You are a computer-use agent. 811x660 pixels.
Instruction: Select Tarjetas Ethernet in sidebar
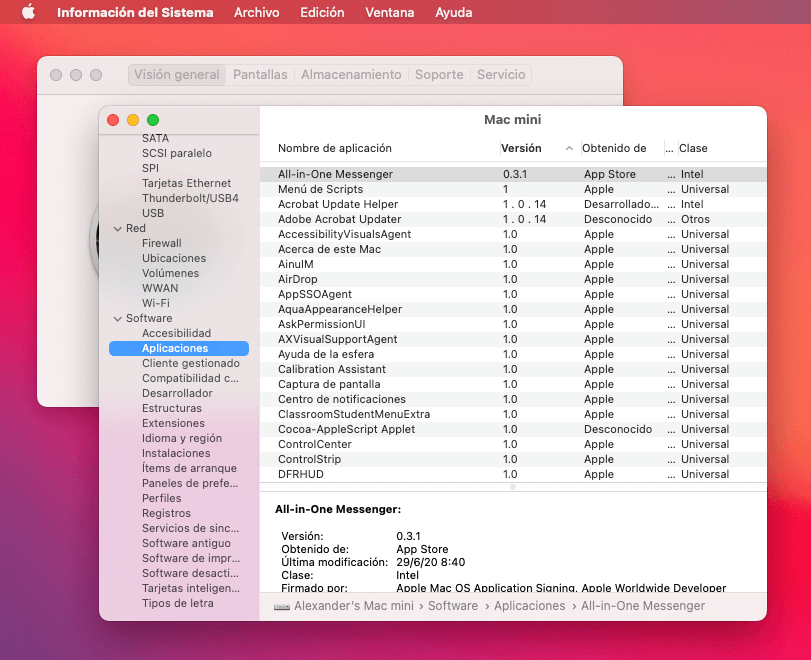[186, 184]
